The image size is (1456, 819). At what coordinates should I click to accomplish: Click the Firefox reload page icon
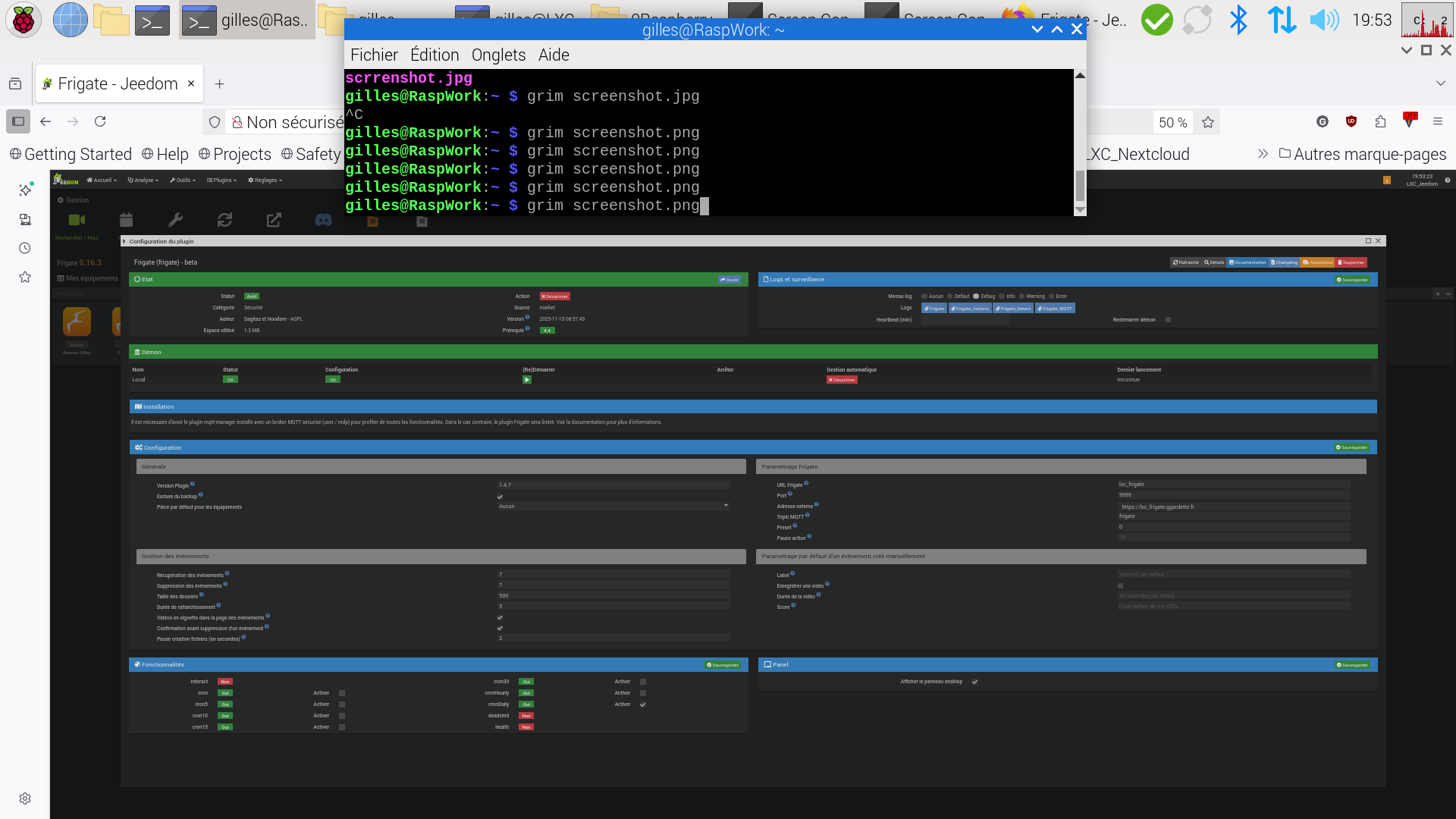pyautogui.click(x=100, y=121)
